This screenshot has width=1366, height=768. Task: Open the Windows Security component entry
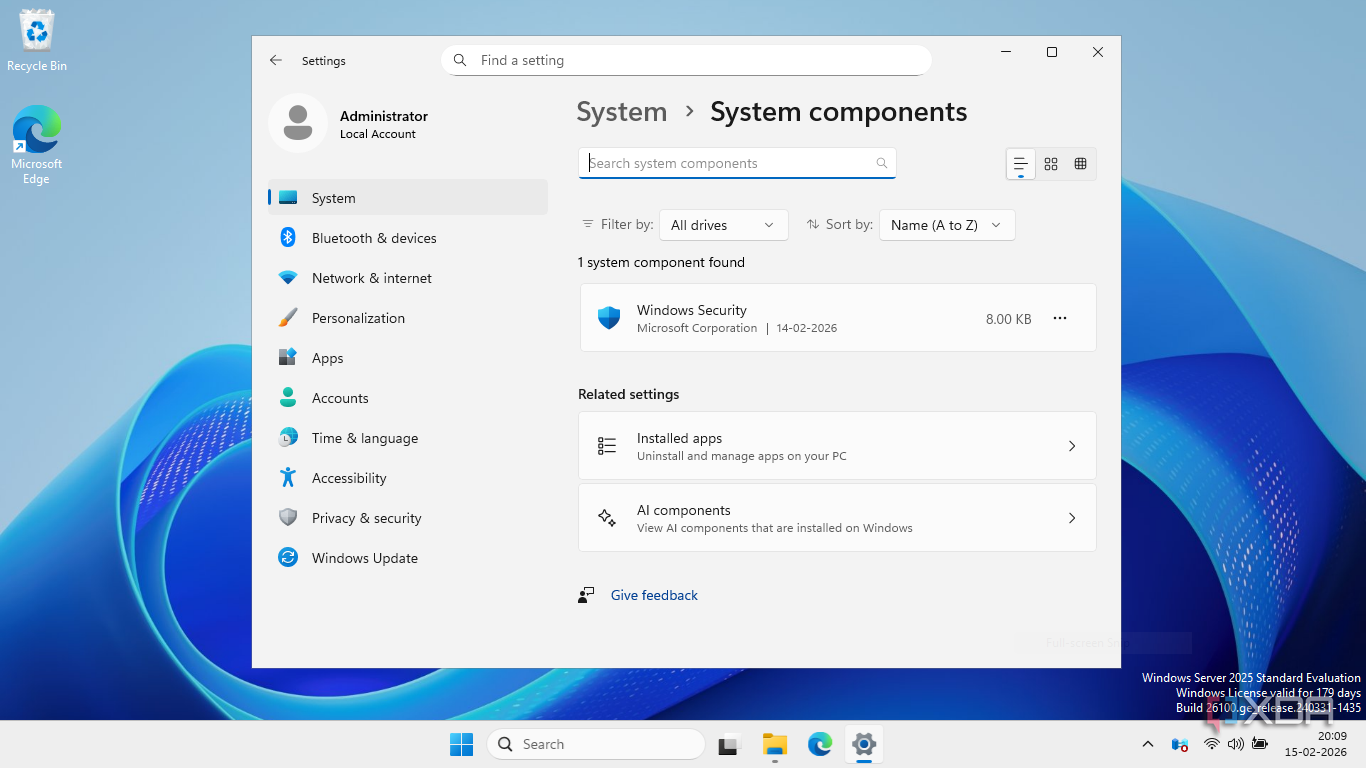pos(838,318)
